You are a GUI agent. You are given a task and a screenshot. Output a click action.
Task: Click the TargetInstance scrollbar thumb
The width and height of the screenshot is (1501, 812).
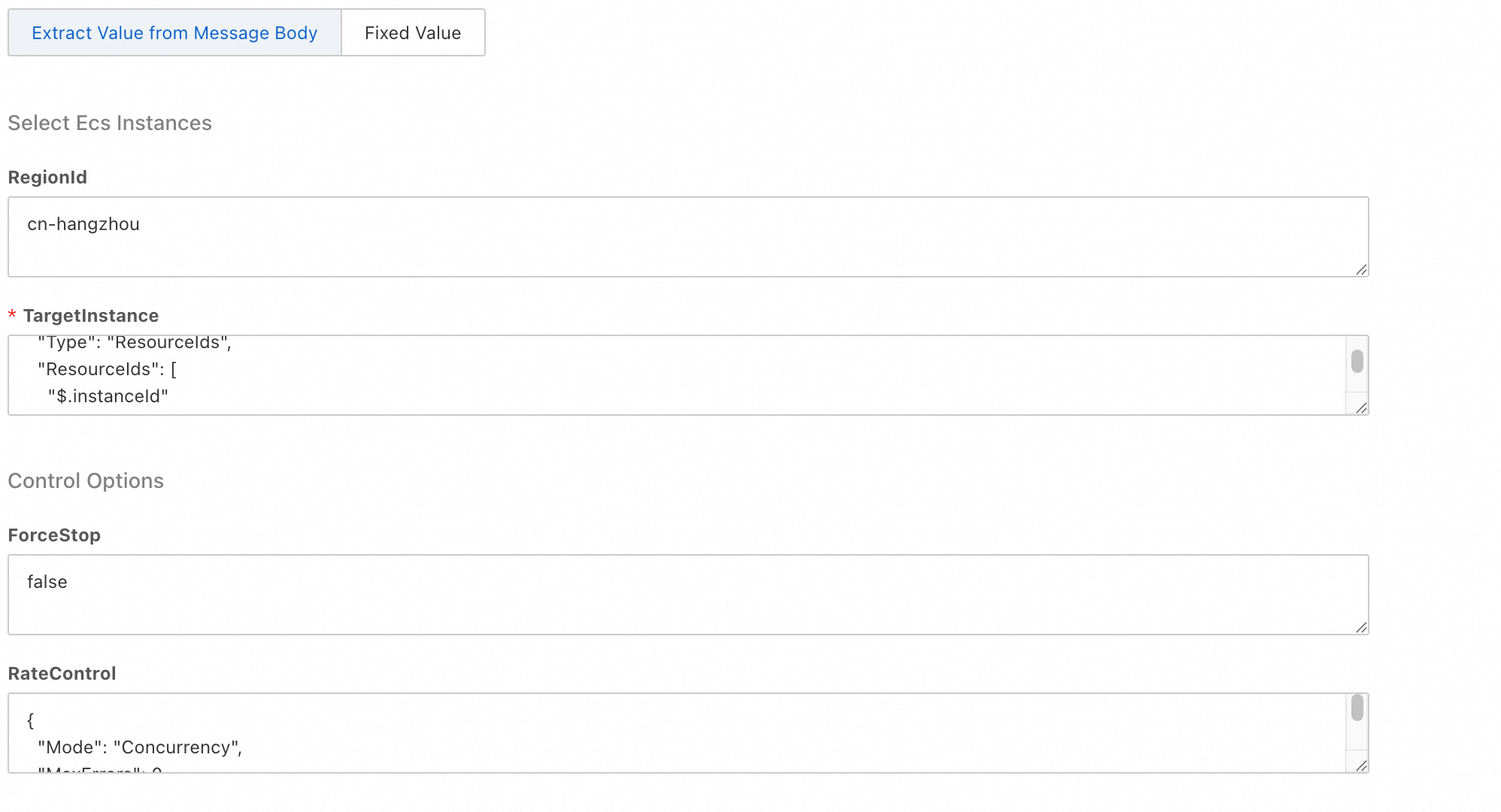[1357, 362]
